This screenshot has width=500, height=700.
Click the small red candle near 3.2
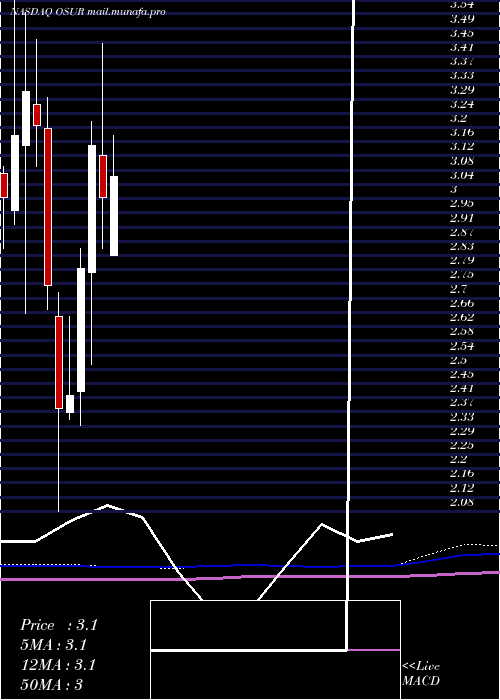pos(37,115)
